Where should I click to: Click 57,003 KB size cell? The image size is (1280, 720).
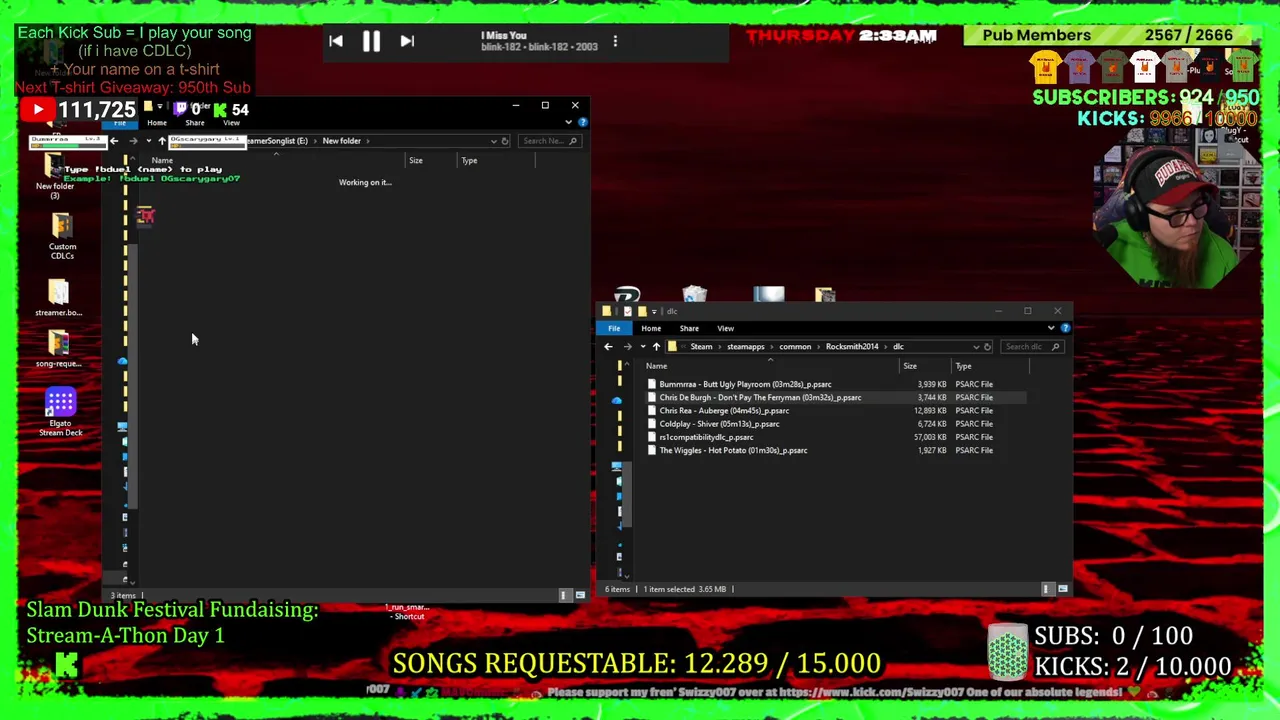[x=931, y=437]
